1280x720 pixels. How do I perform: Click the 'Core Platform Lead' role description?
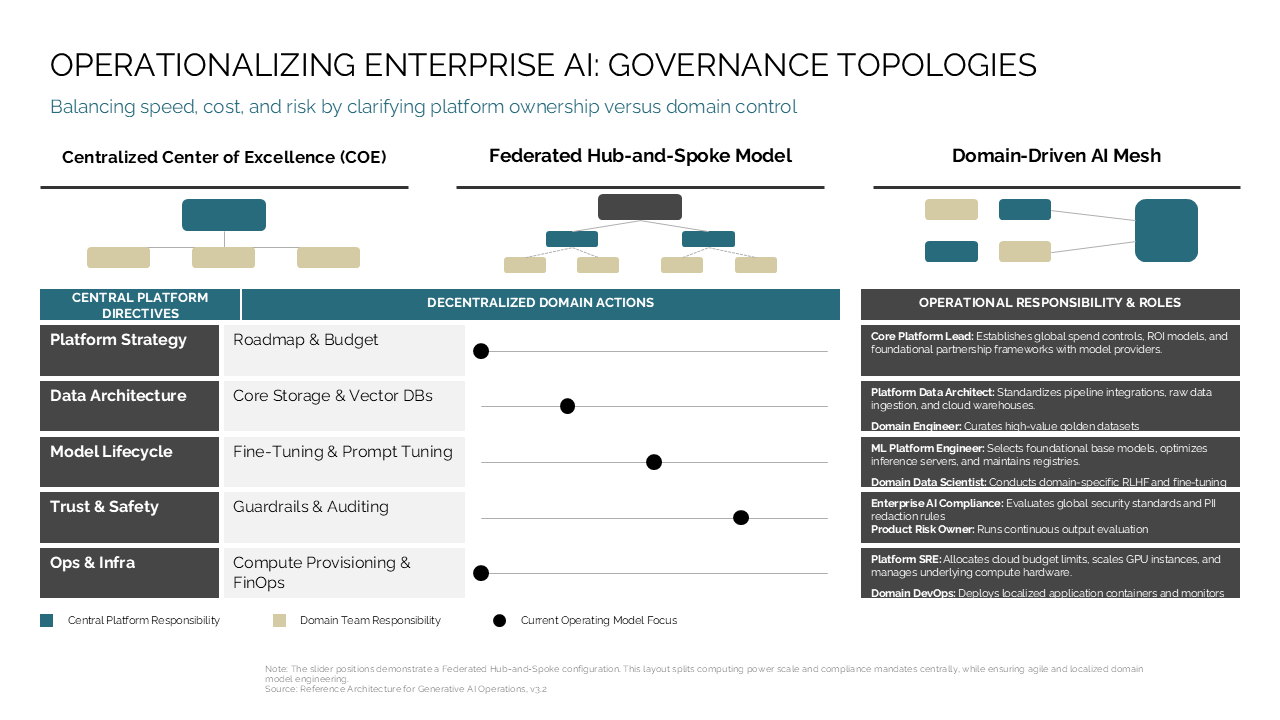[x=1049, y=343]
